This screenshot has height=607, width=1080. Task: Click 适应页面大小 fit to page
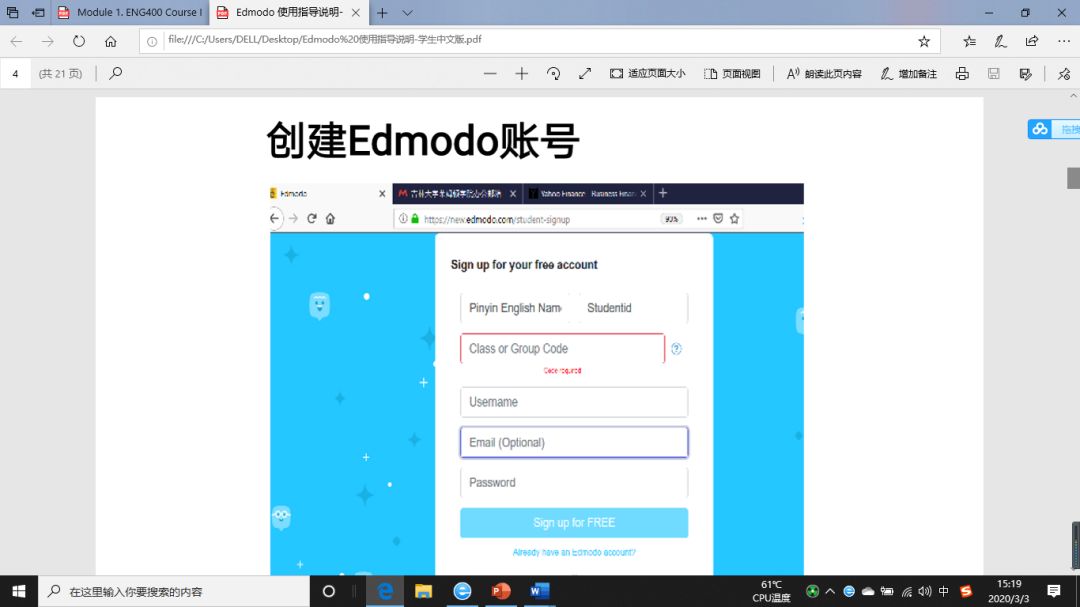pyautogui.click(x=647, y=74)
